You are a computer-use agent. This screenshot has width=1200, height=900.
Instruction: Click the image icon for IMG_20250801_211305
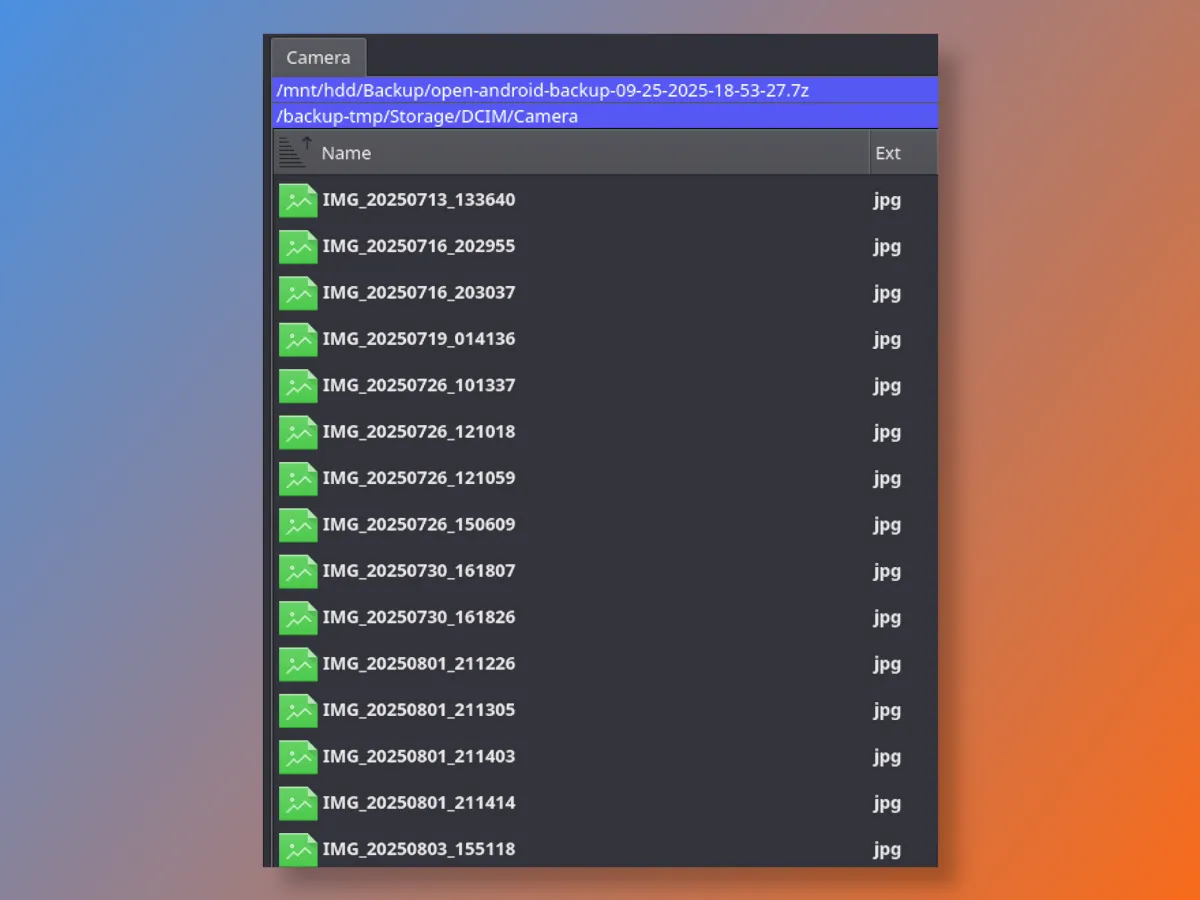tap(297, 710)
